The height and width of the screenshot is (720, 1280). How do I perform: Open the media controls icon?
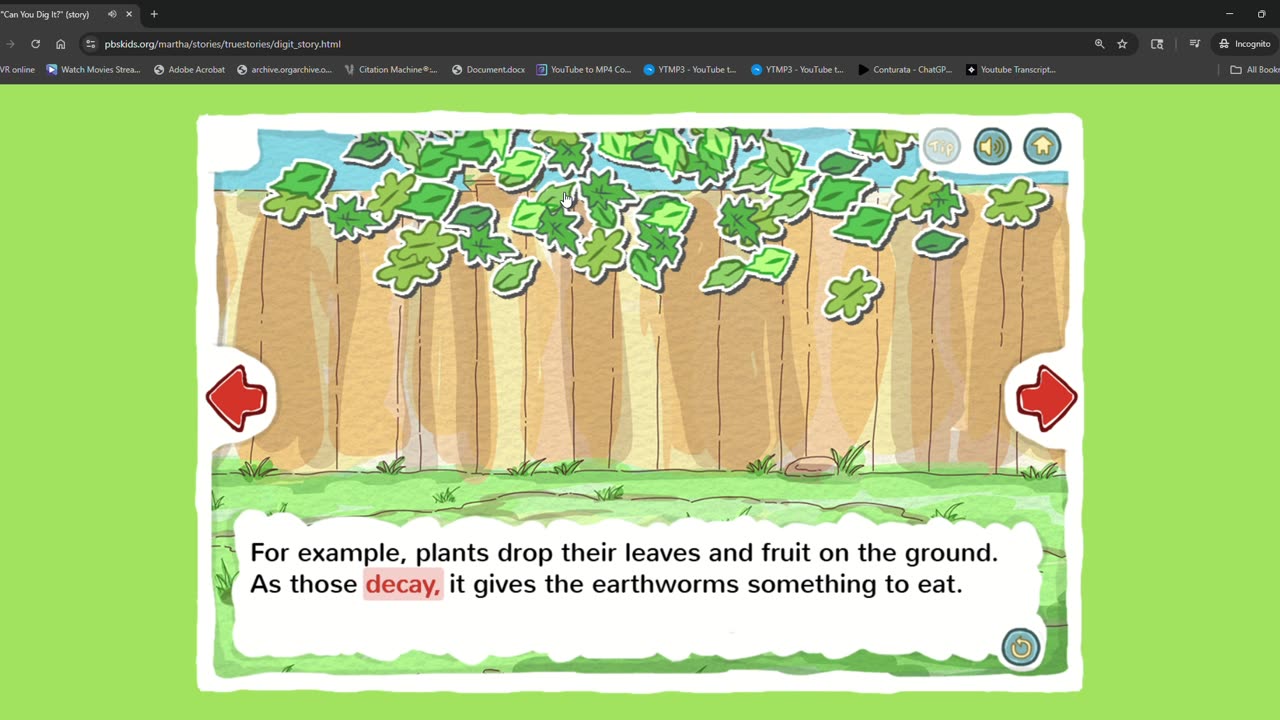1194,44
